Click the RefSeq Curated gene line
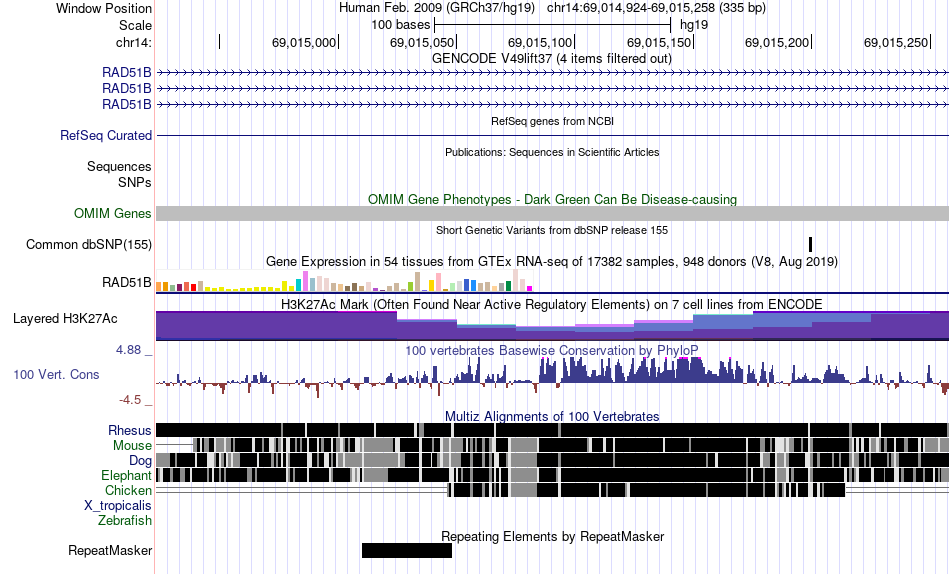Image resolution: width=950 pixels, height=574 pixels. coord(553,135)
